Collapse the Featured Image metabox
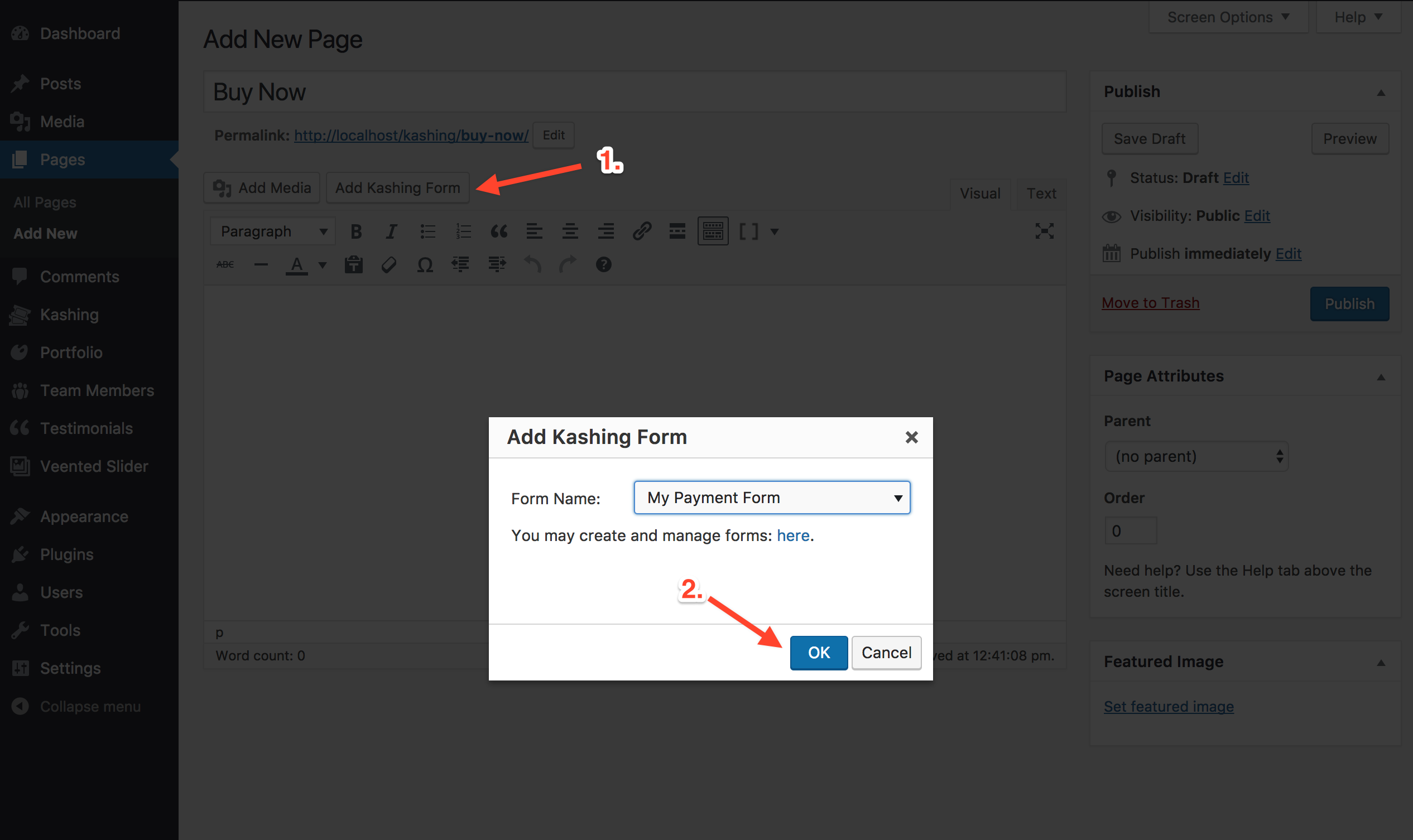Screen dimensions: 1413x840 point(1381,662)
